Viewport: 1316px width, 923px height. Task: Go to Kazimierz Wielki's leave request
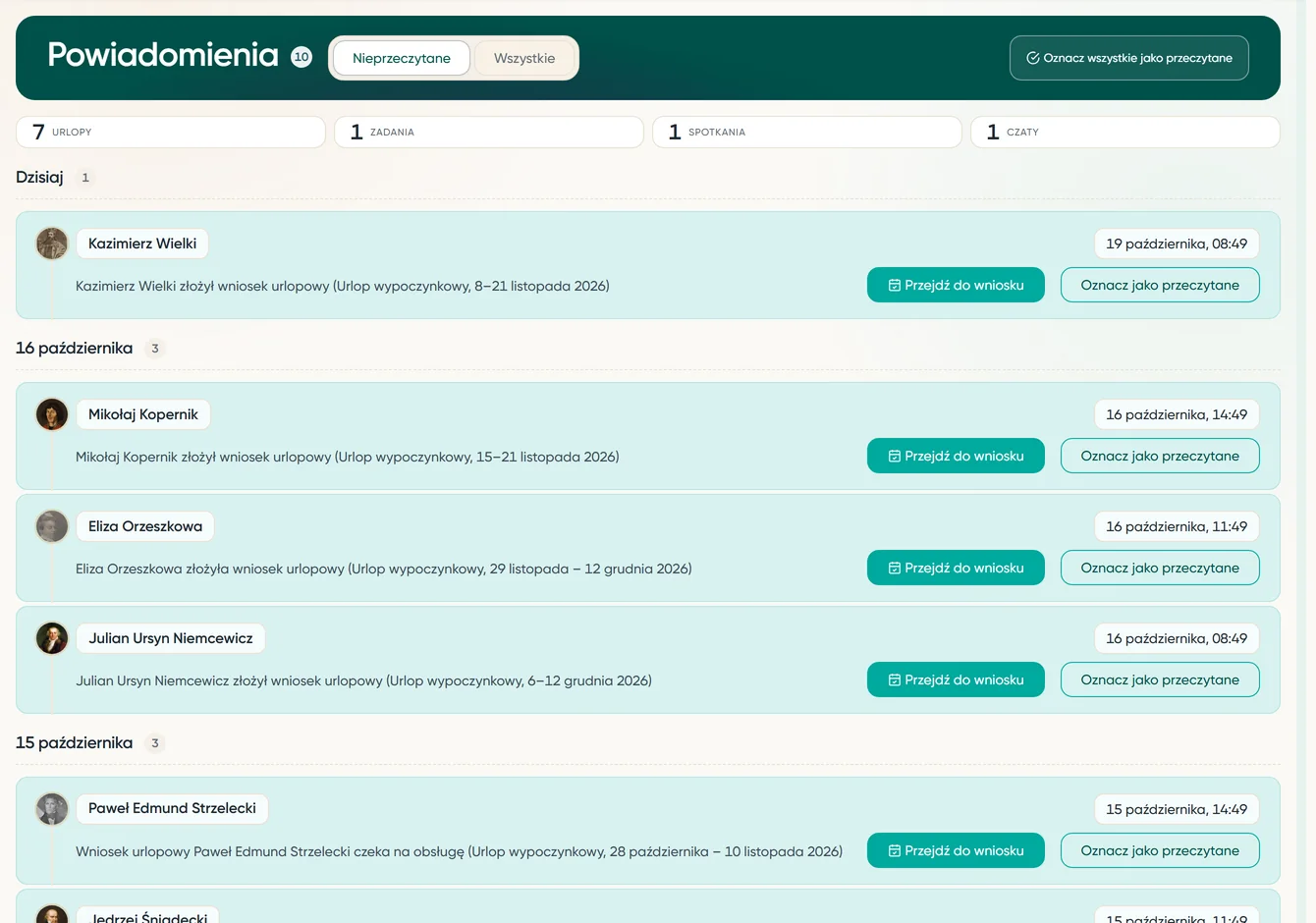956,285
